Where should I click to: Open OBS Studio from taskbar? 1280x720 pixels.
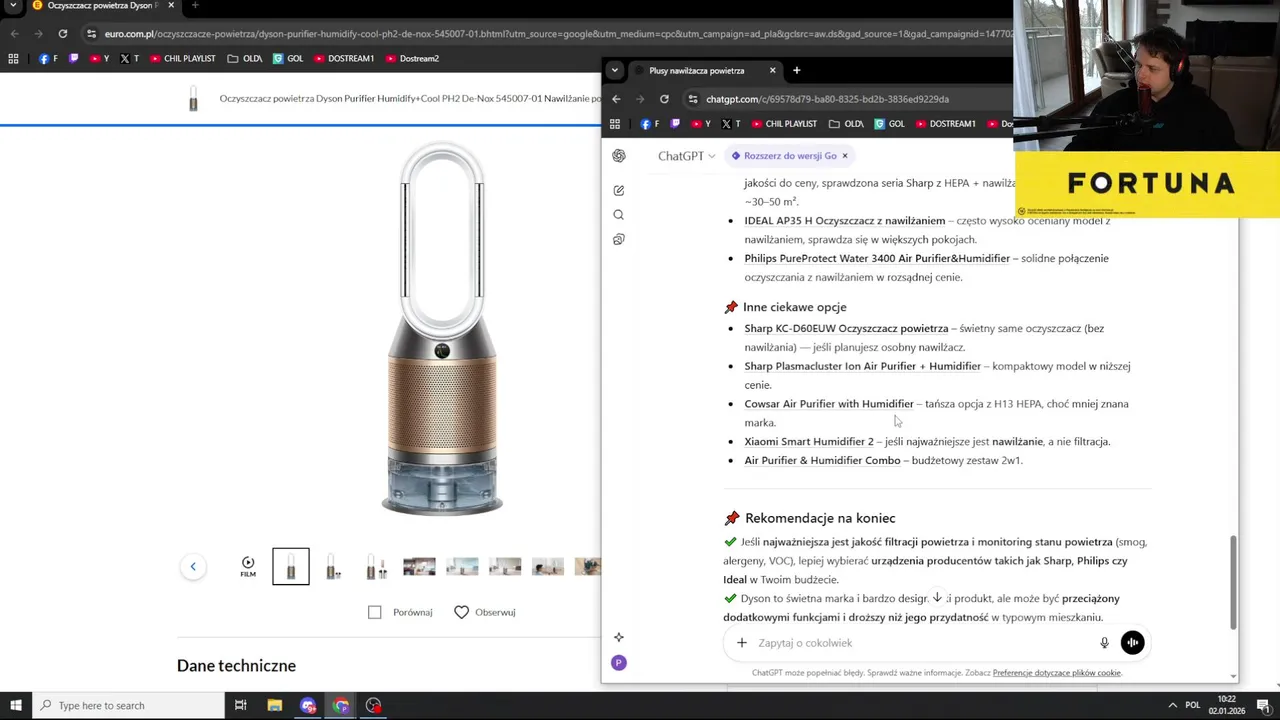[x=373, y=705]
